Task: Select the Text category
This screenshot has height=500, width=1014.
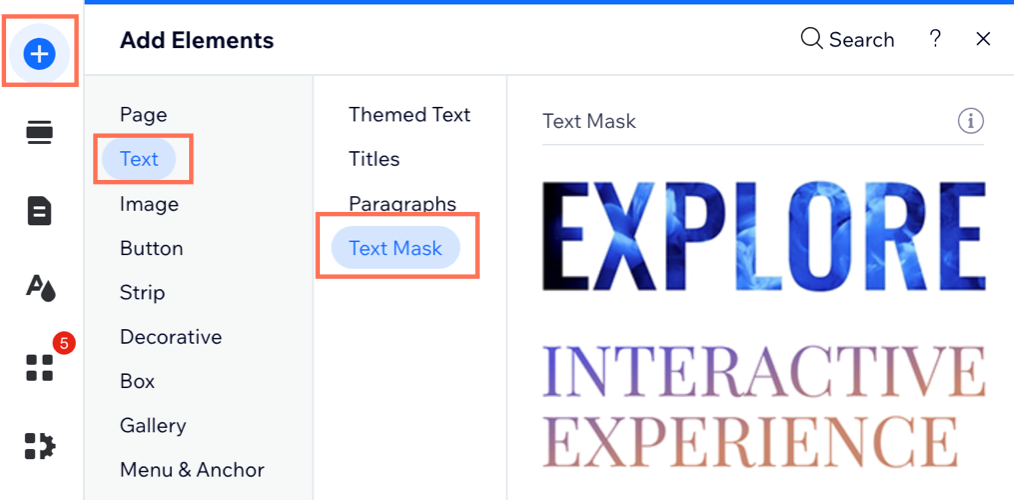Action: coord(139,159)
